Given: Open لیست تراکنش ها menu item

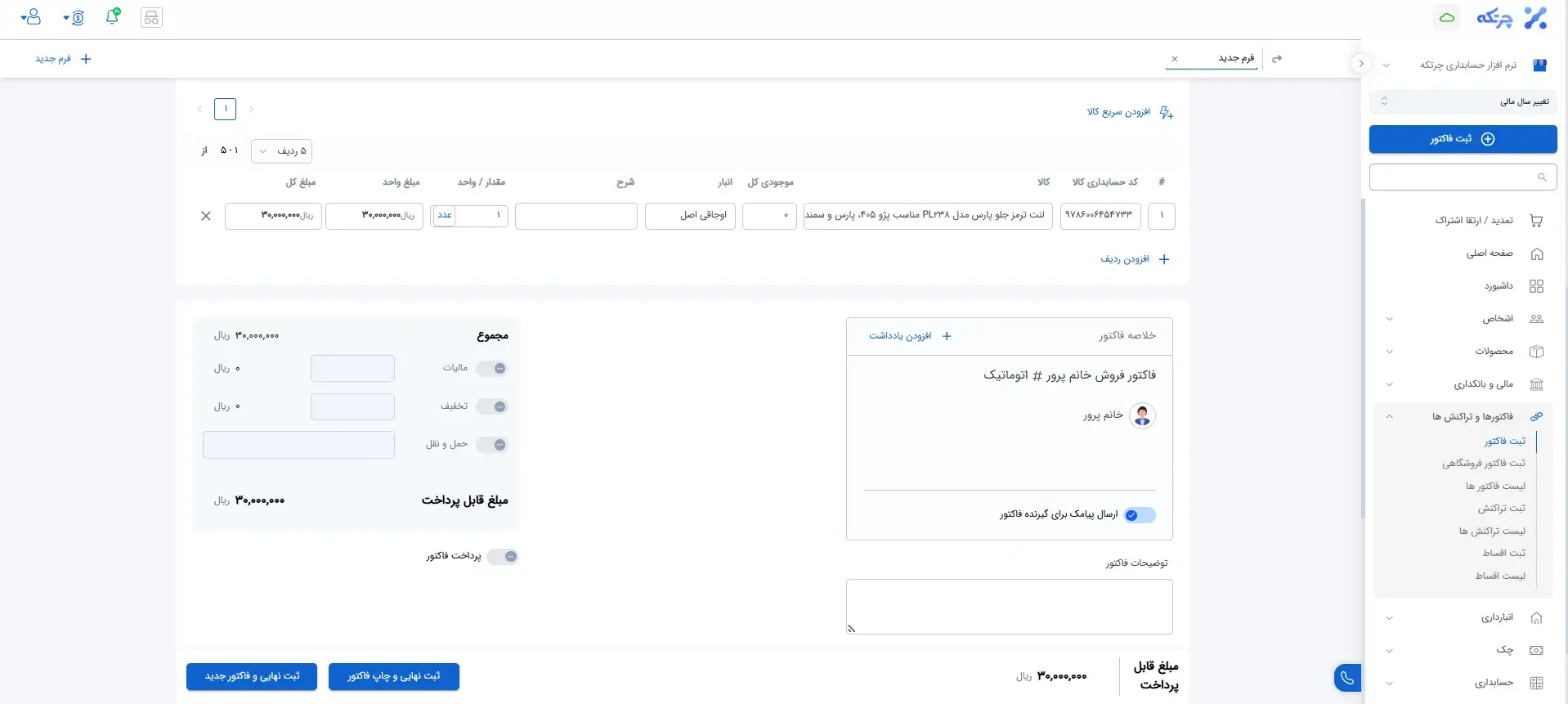Looking at the screenshot, I should point(1492,531).
